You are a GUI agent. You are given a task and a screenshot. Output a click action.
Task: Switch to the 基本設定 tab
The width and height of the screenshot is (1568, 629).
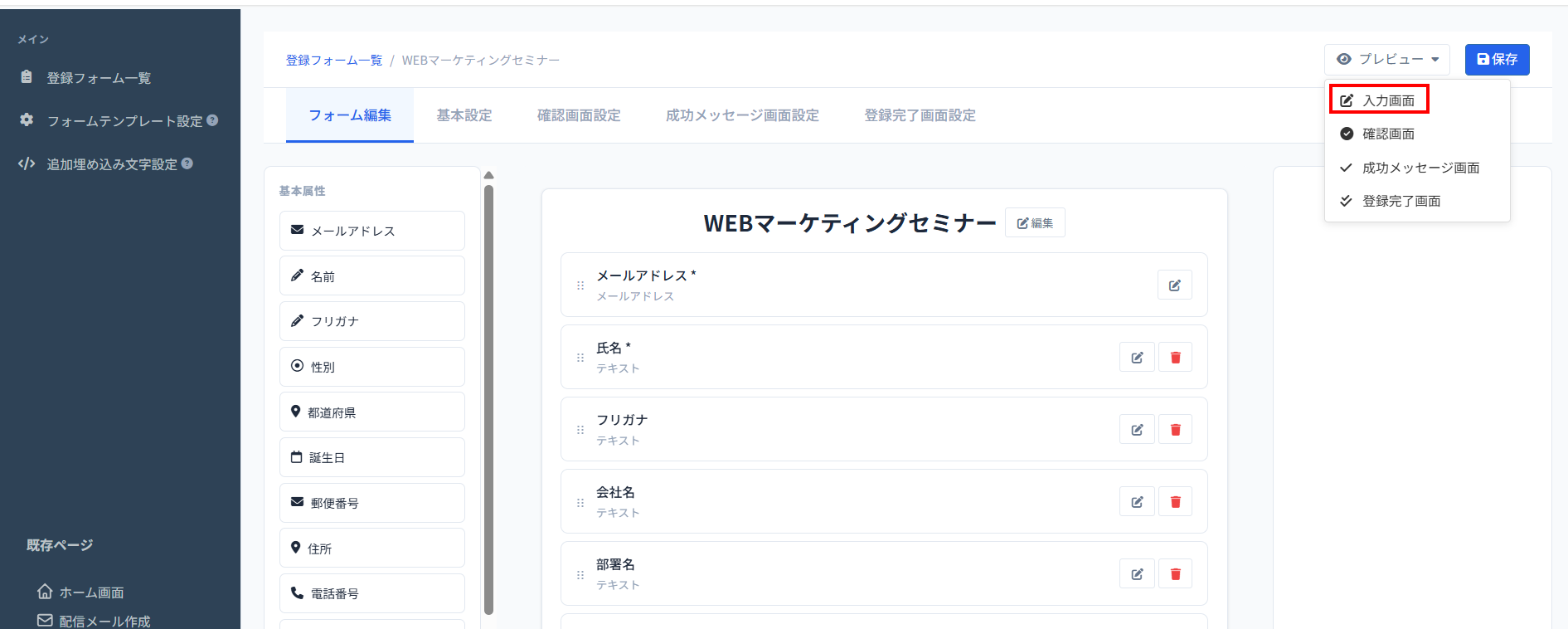(464, 115)
